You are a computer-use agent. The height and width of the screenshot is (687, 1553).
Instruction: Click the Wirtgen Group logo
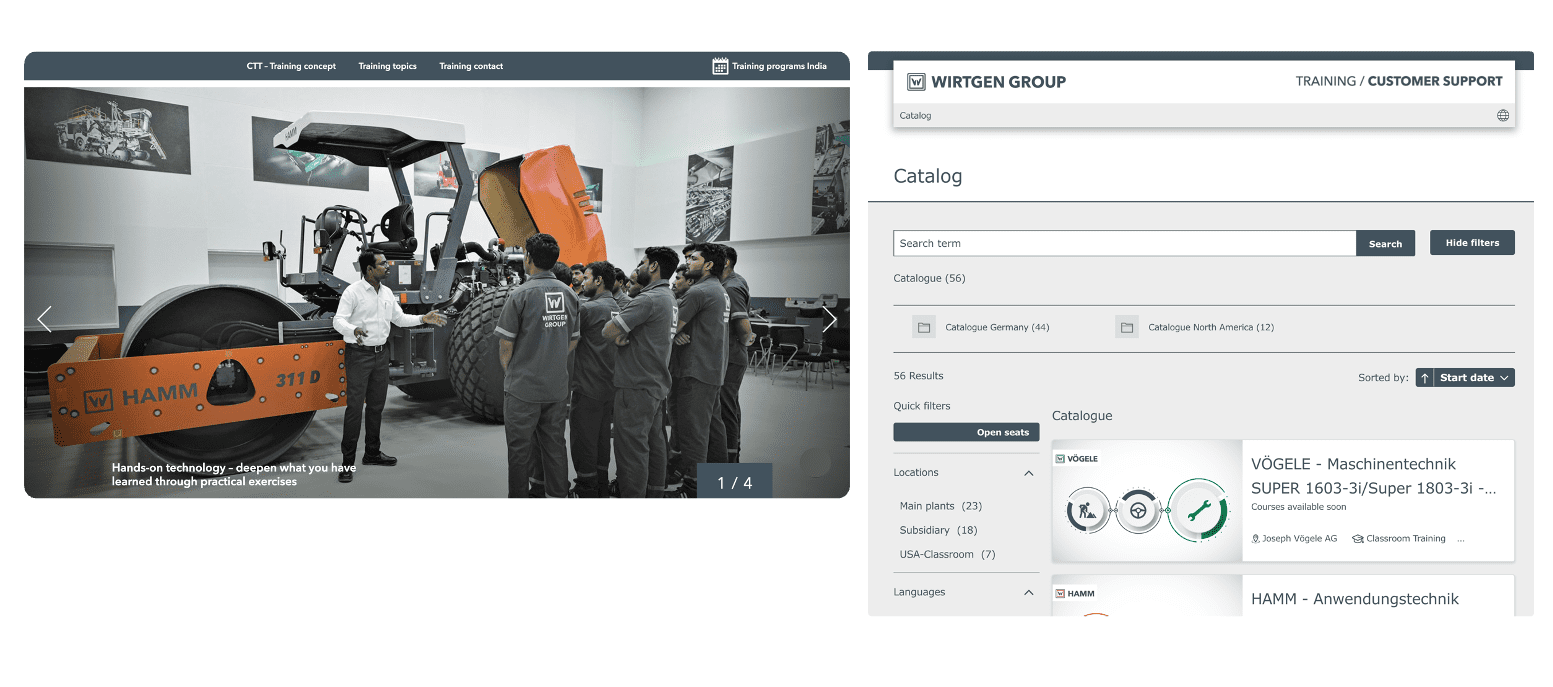tap(986, 82)
